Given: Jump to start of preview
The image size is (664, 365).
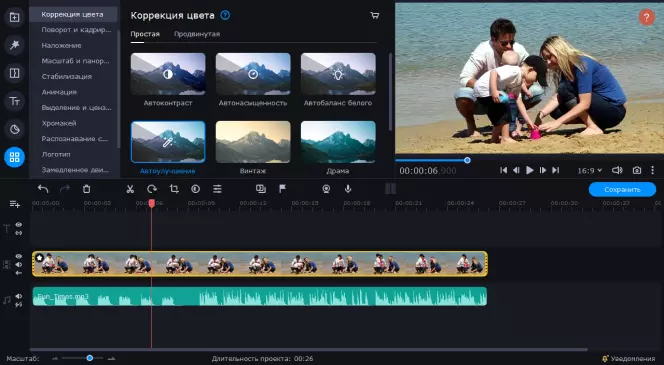Looking at the screenshot, I should 504,170.
